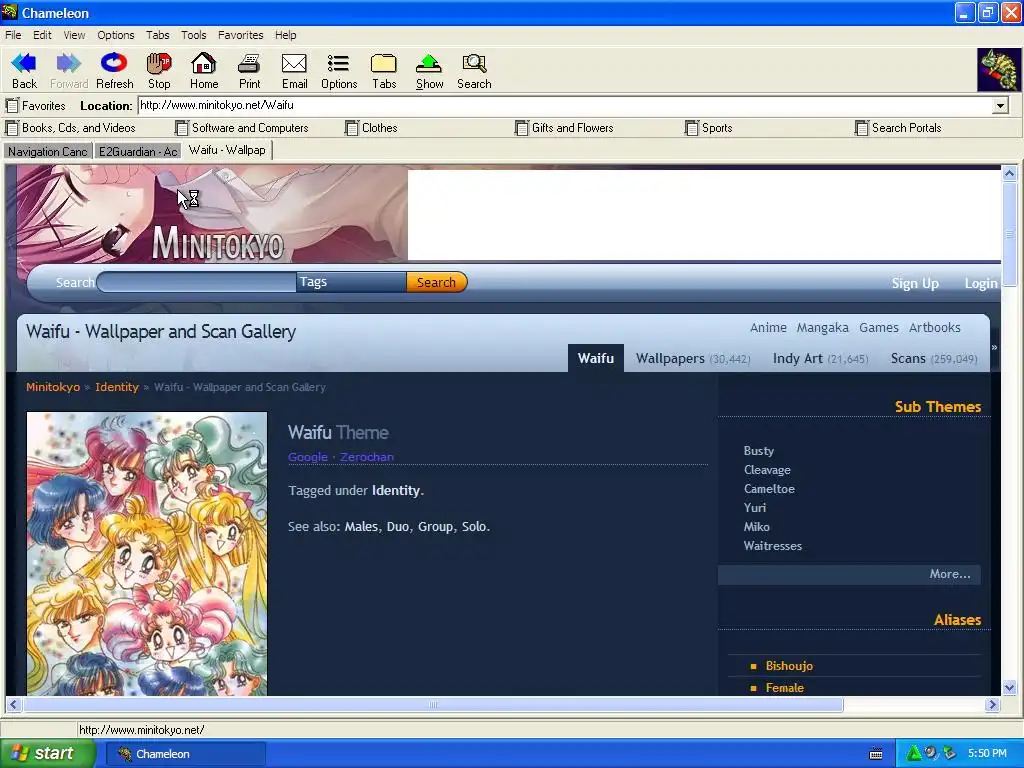This screenshot has width=1024, height=768.
Task: Open the Zerochan link
Action: click(366, 457)
